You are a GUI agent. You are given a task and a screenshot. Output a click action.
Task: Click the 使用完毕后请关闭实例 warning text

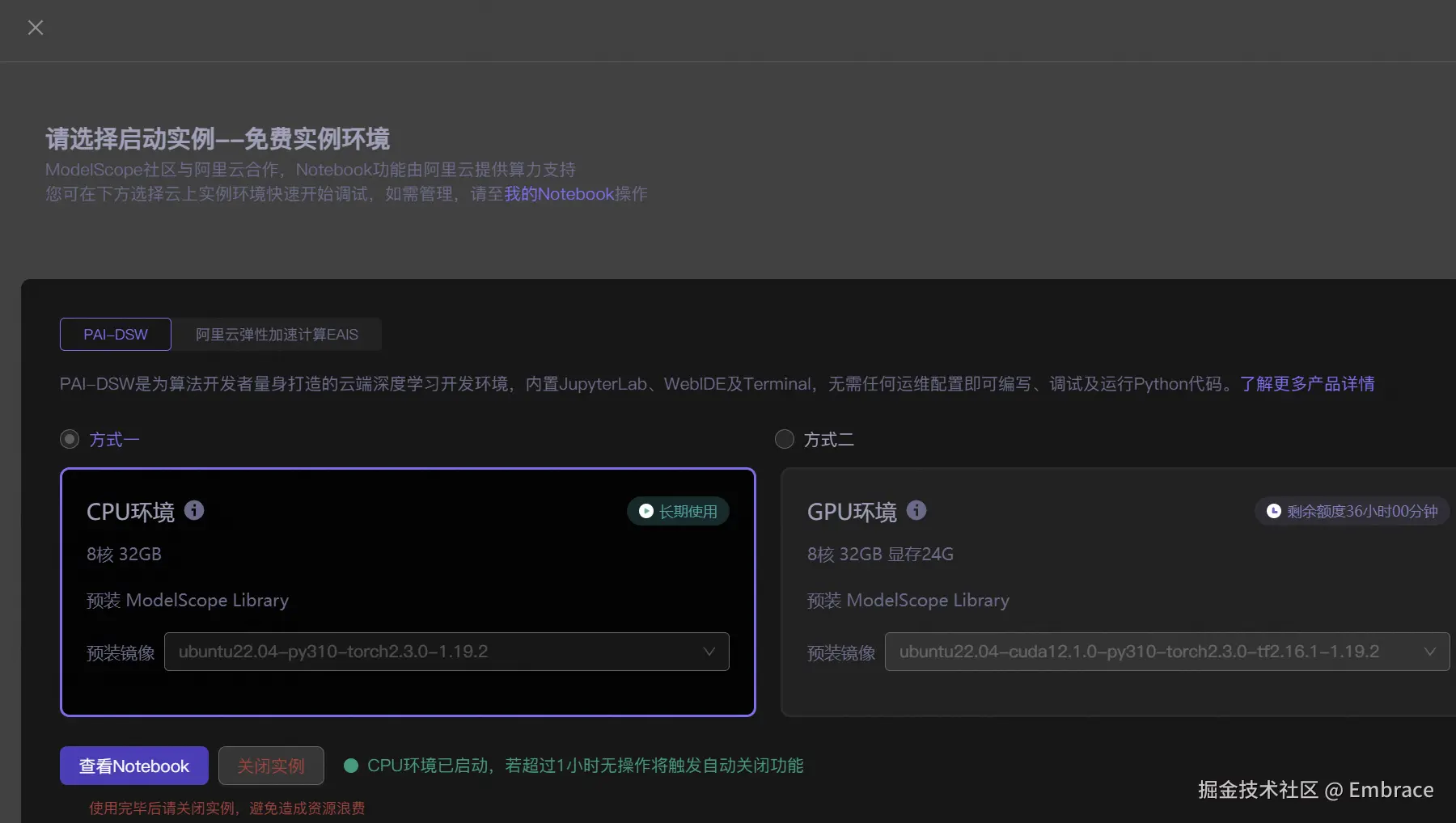pos(226,808)
